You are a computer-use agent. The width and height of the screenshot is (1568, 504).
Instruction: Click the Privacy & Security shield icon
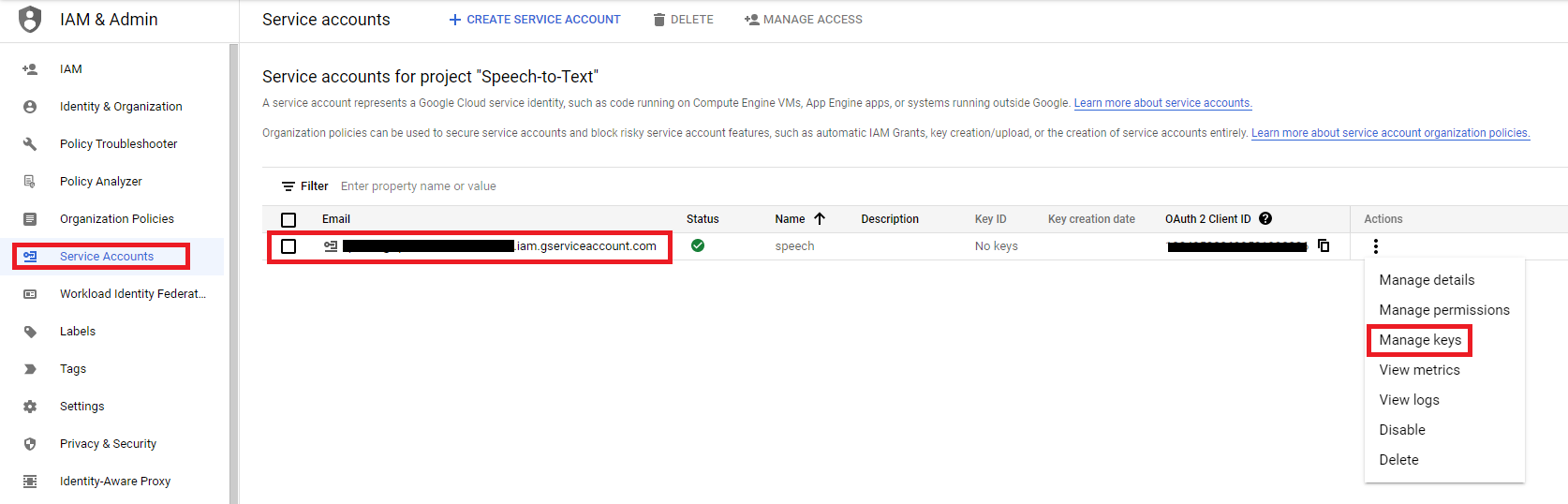tap(30, 444)
